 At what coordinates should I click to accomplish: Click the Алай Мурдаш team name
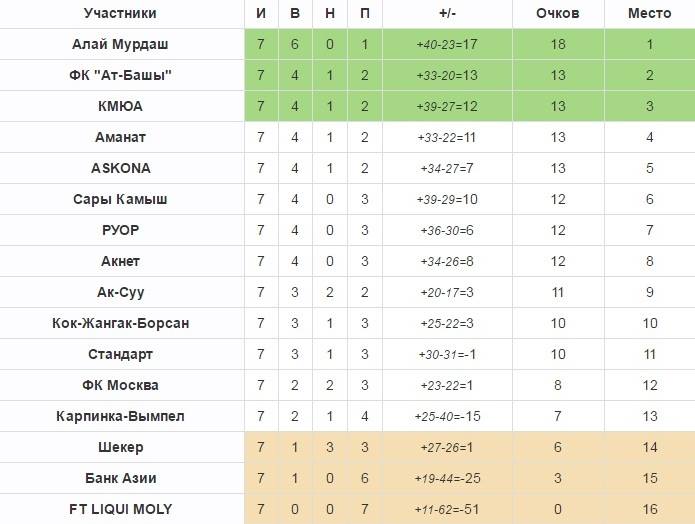(120, 44)
